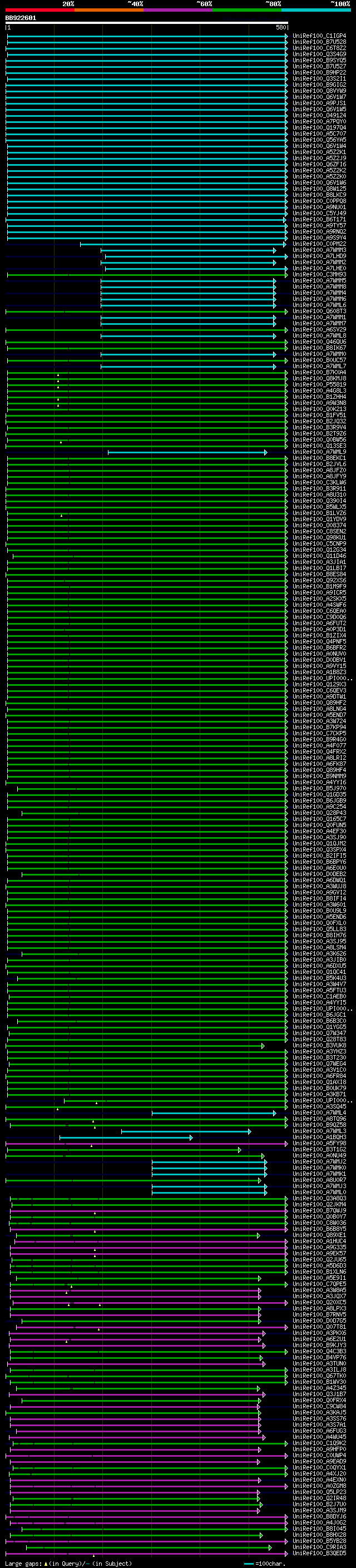Viewport: 356px width, 1568px height.
Task: Select label UniRef100_Q3S2I1
Action: click(x=319, y=78)
